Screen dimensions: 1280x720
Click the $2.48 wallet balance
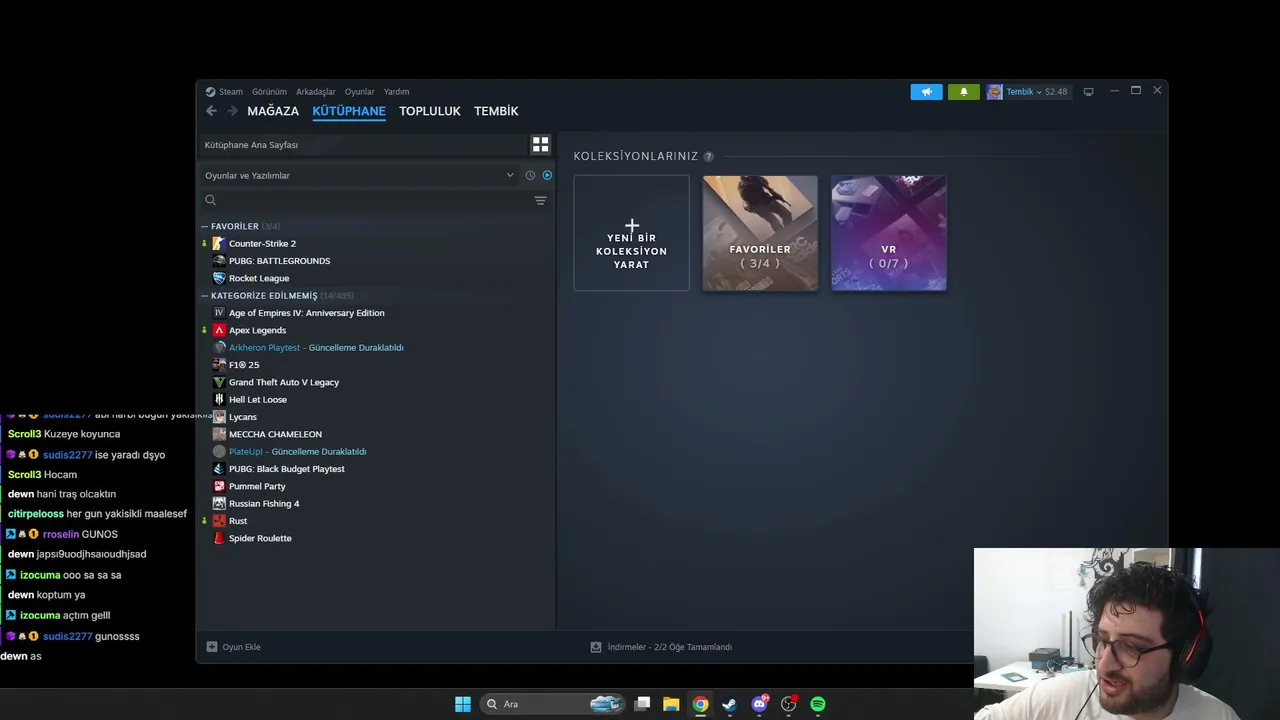1056,92
